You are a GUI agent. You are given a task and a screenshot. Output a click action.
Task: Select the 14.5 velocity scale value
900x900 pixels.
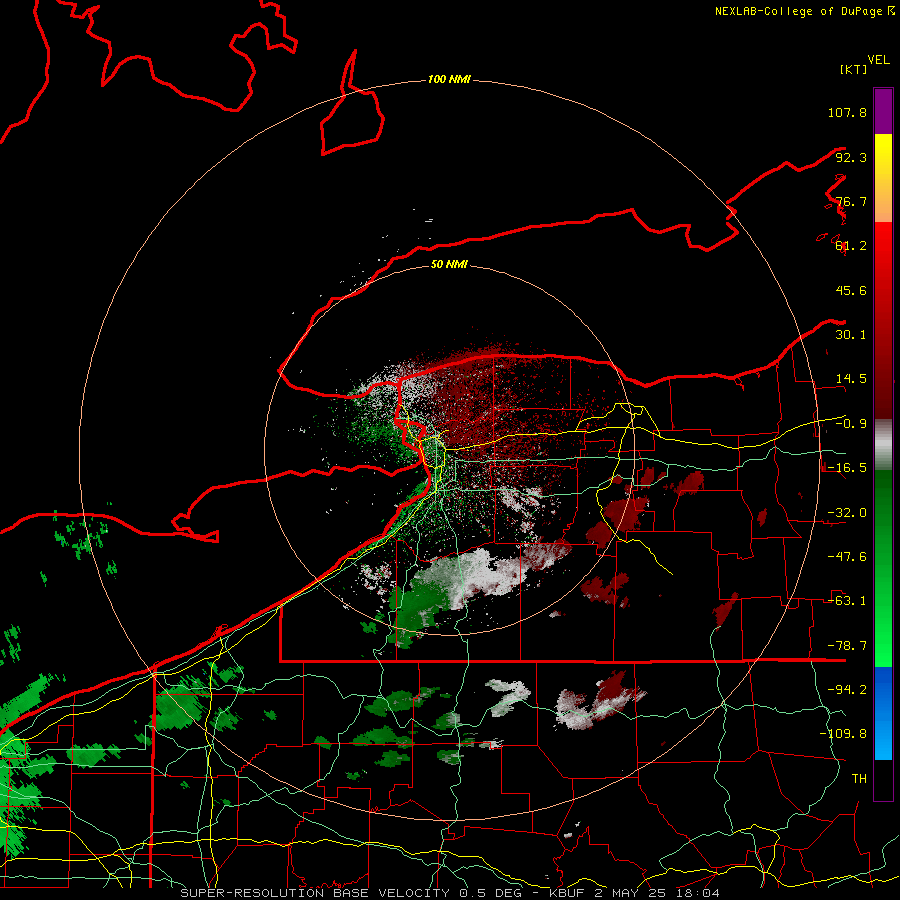pos(851,378)
